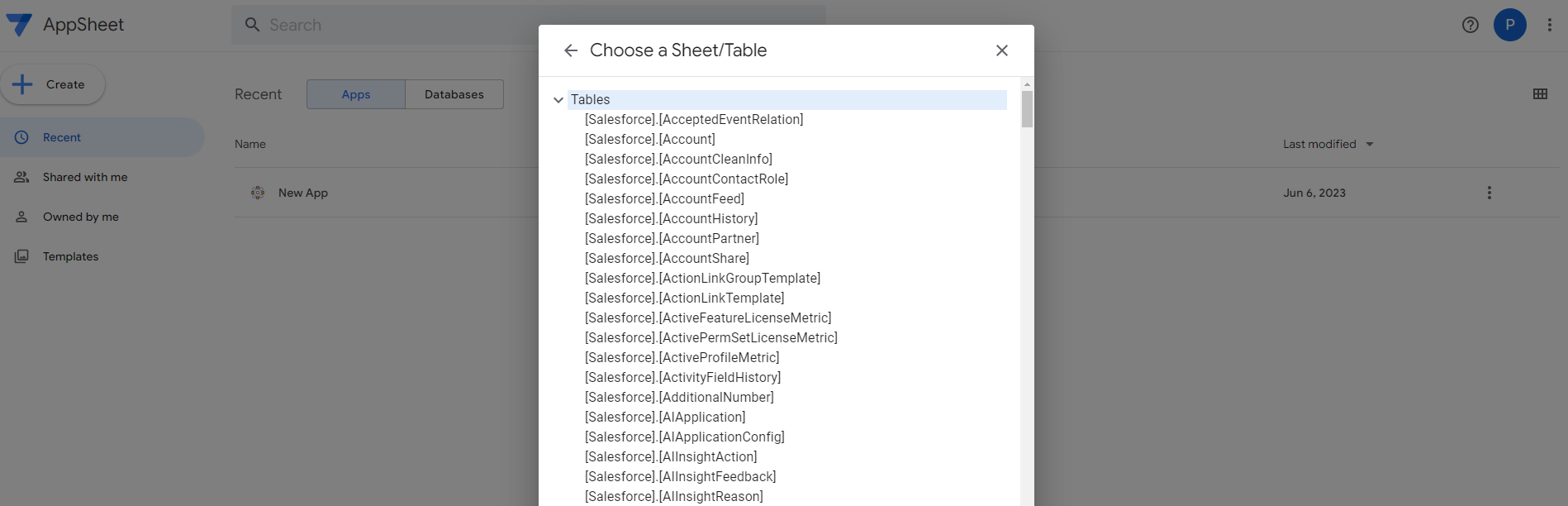Open the vertical dots menu beside avatar

pyautogui.click(x=1550, y=25)
